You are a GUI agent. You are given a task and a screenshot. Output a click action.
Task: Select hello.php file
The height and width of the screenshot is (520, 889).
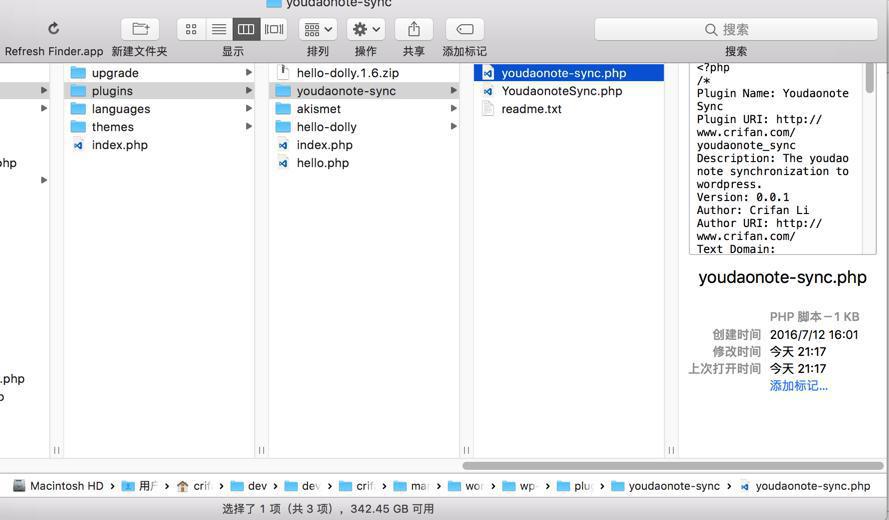[363, 163]
